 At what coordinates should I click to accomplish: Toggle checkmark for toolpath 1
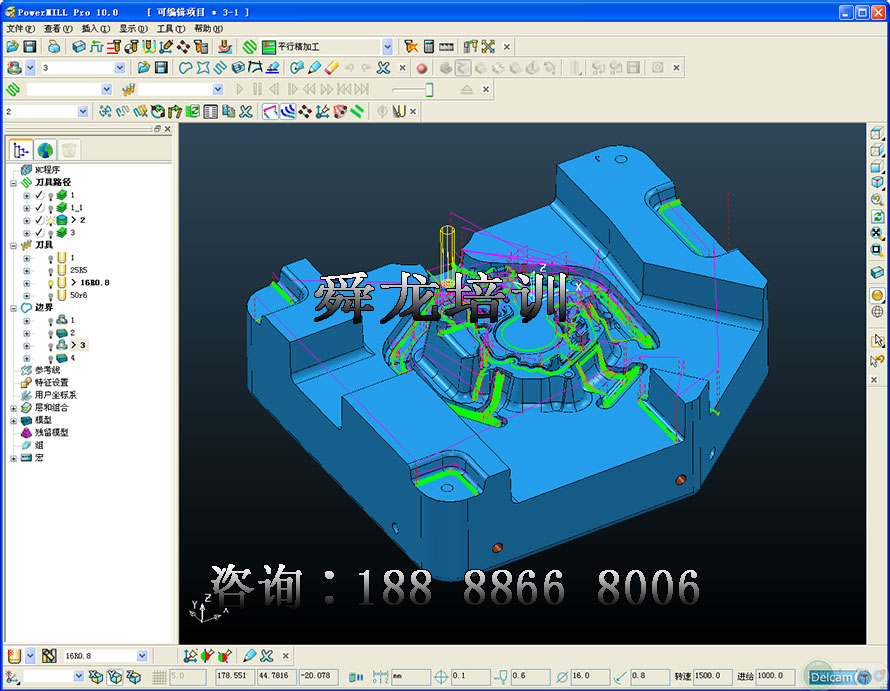tap(39, 195)
